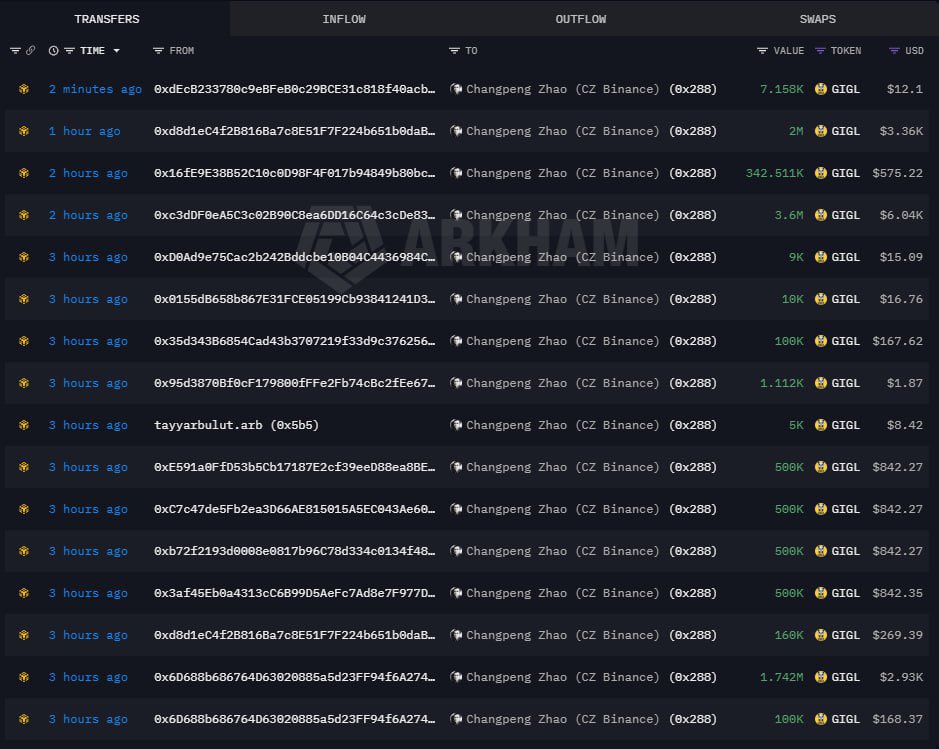The height and width of the screenshot is (749, 939).
Task: Open sender tayyarbulut.arb (0x5b5)
Action: [x=237, y=425]
